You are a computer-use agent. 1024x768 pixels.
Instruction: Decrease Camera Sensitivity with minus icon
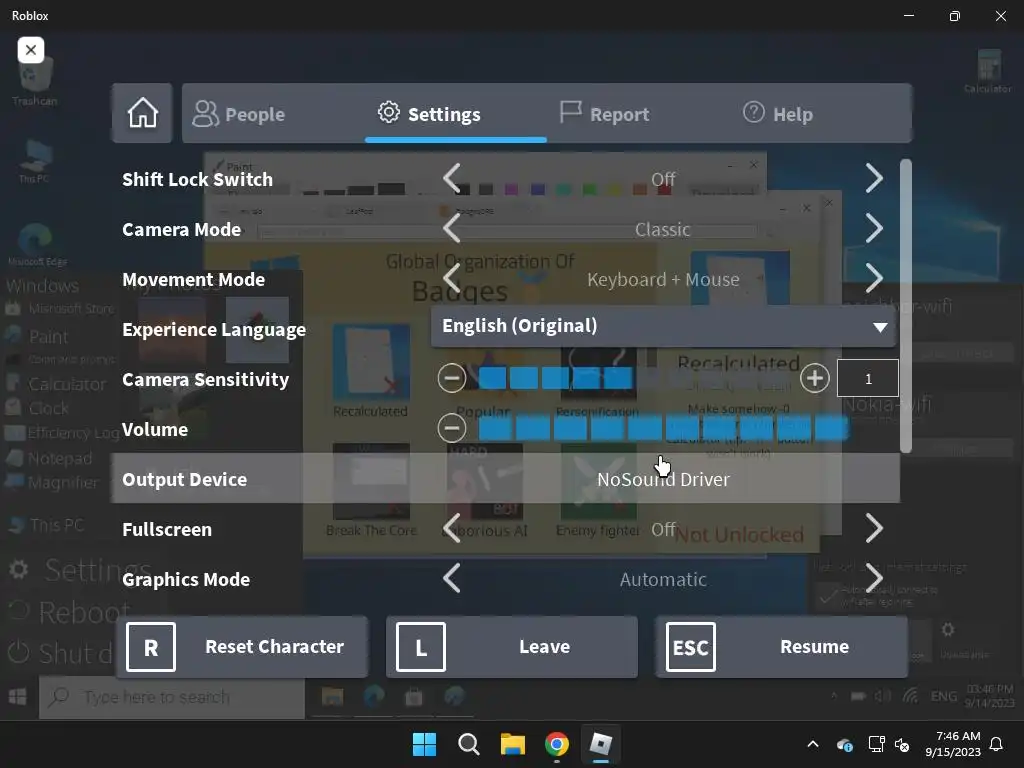(x=452, y=378)
